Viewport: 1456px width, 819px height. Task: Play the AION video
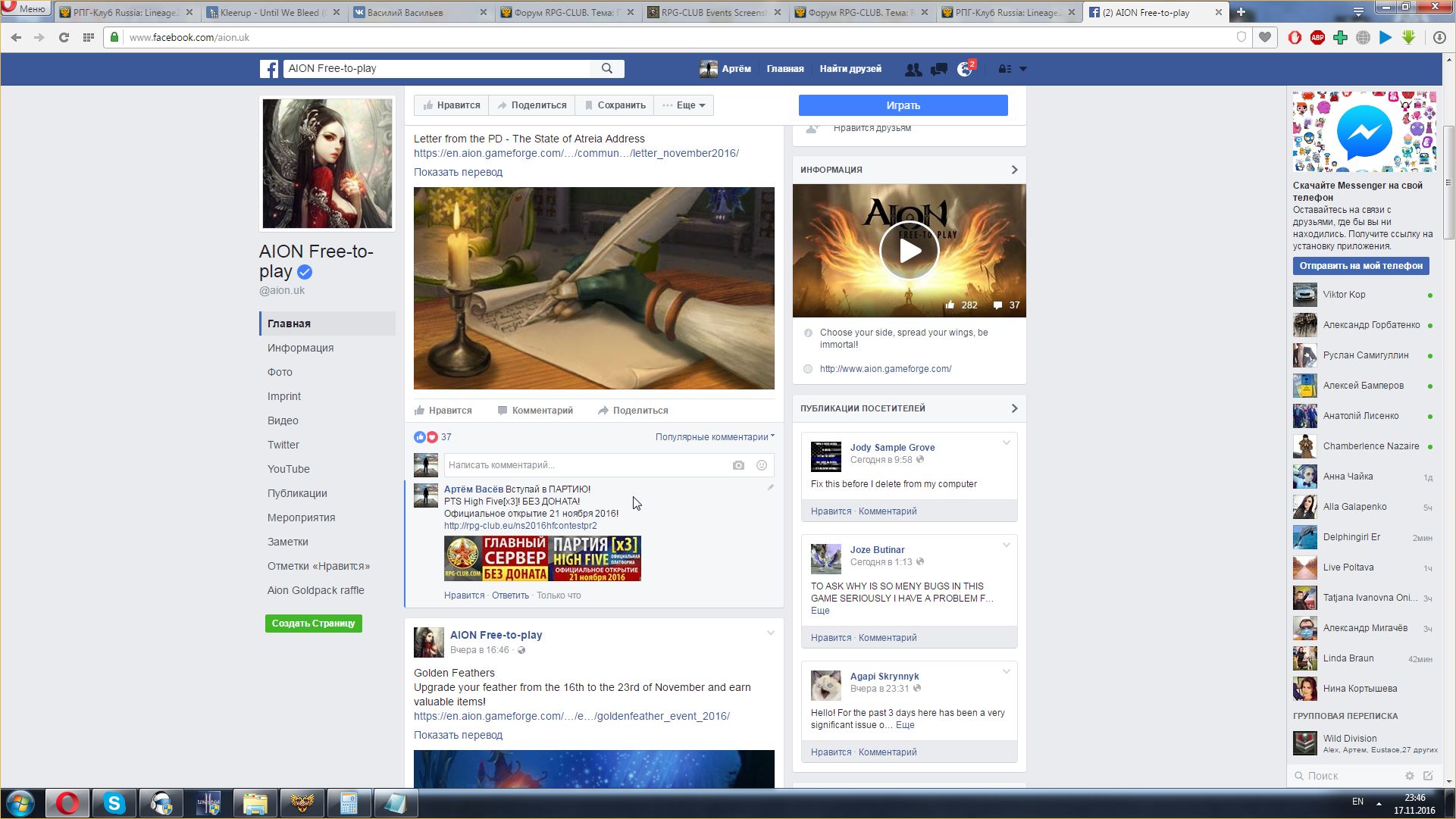click(909, 251)
